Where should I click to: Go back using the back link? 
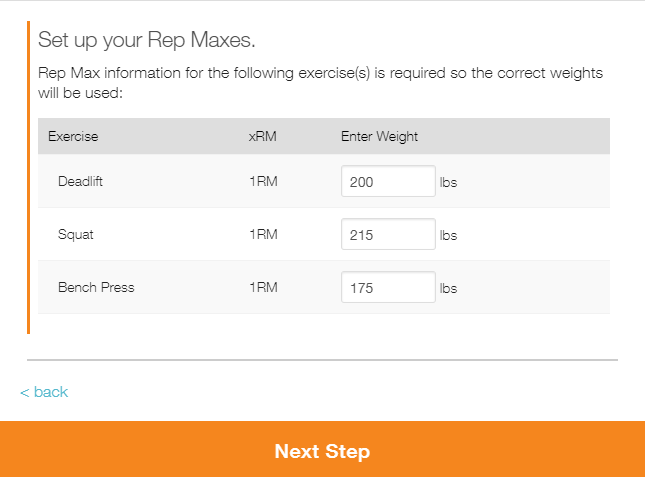coord(44,392)
